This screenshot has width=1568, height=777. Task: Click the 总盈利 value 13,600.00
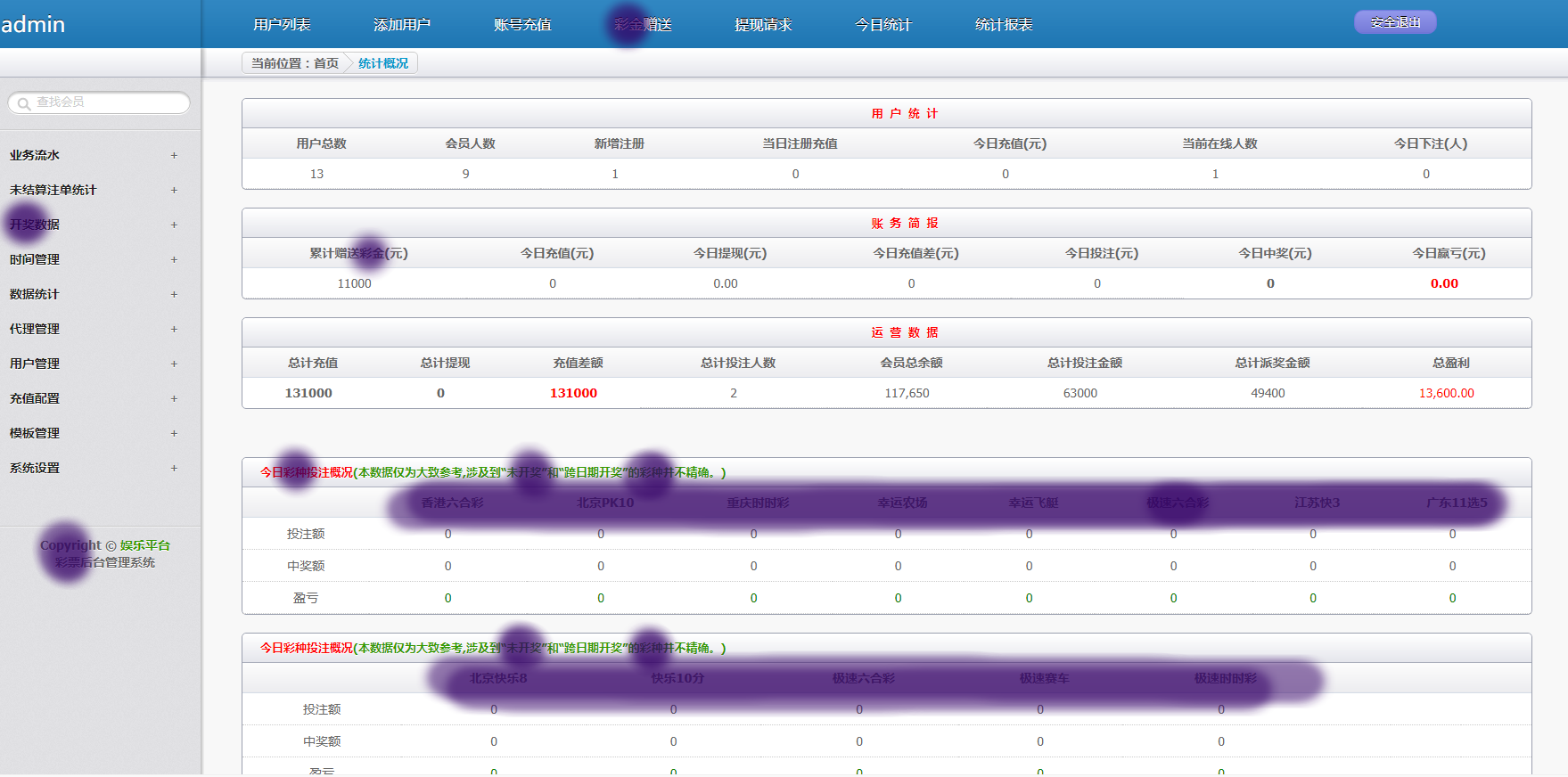point(1447,393)
